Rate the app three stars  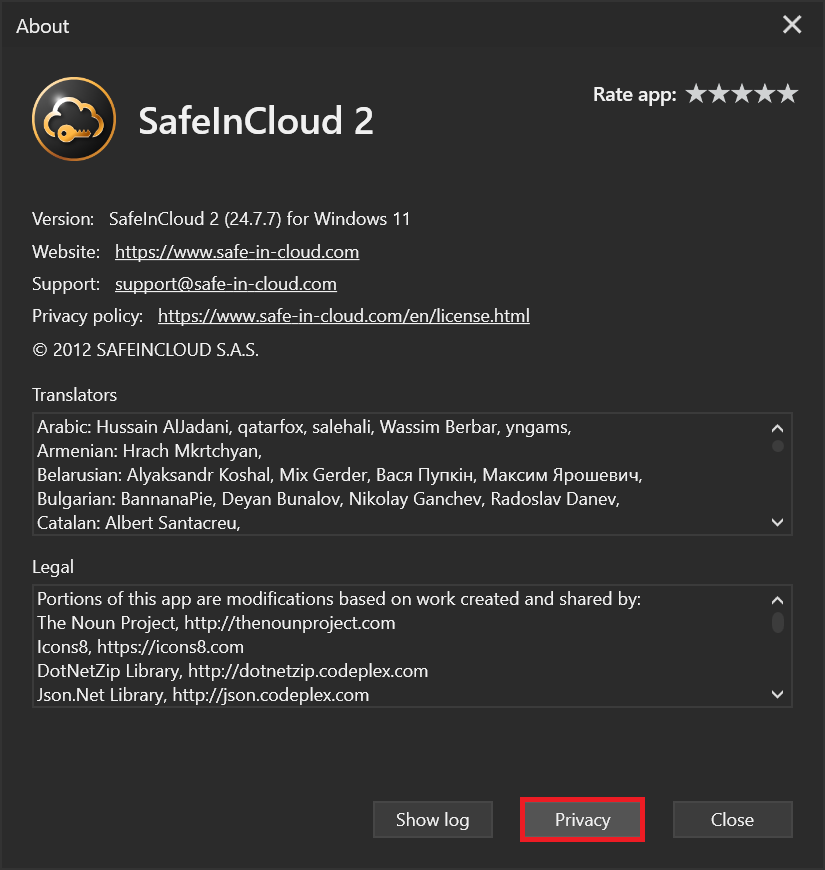pos(742,94)
